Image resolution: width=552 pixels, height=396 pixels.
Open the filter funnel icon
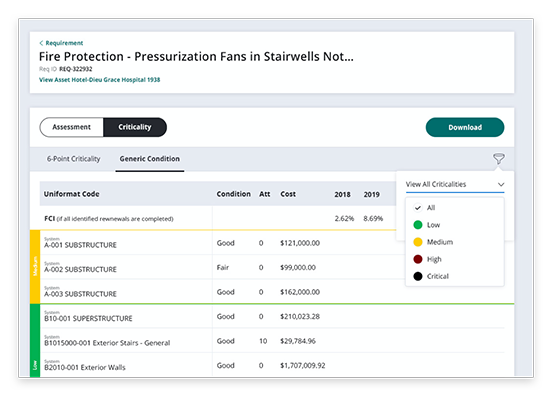pyautogui.click(x=498, y=158)
